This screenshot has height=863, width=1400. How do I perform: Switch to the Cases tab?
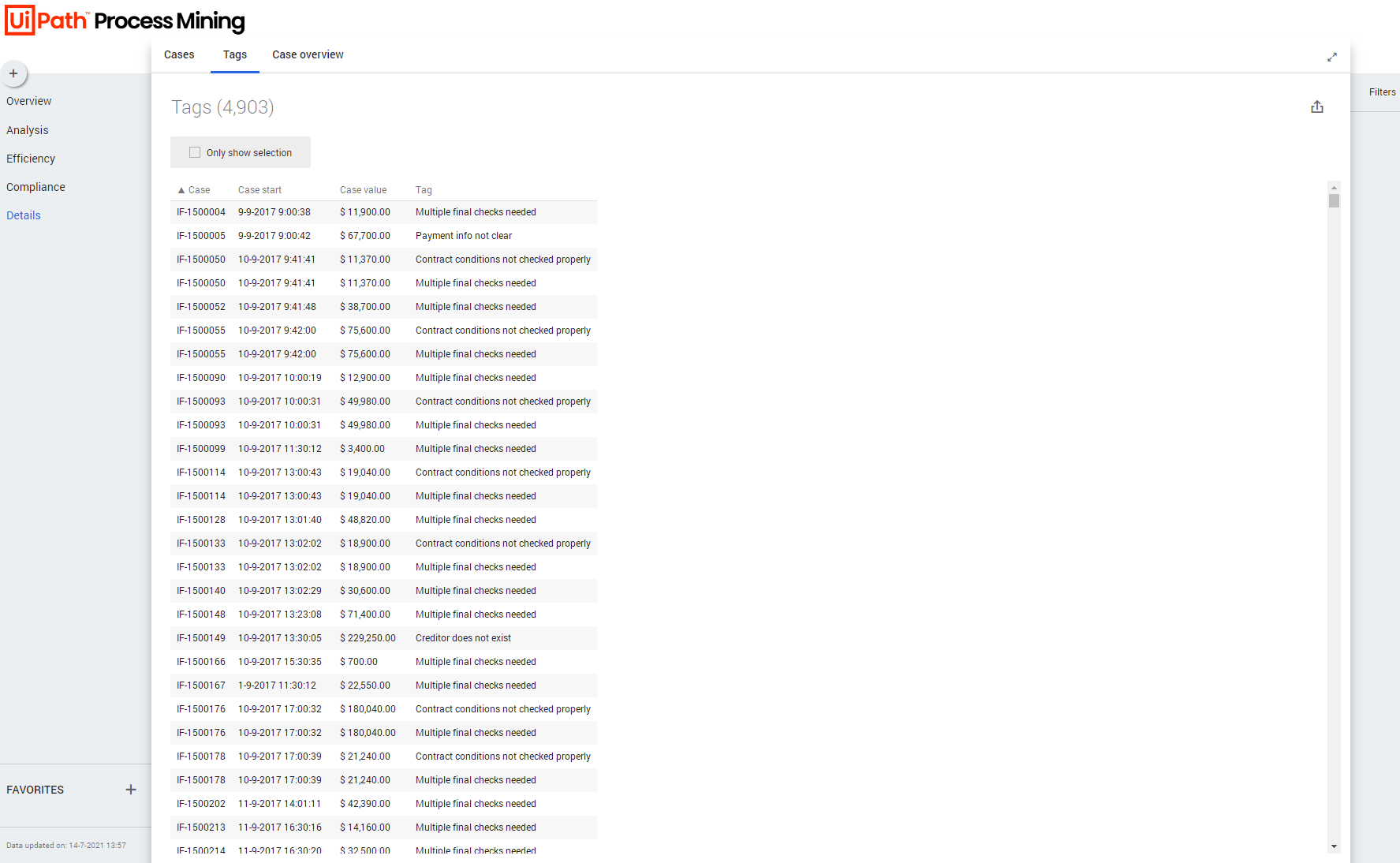click(x=179, y=55)
